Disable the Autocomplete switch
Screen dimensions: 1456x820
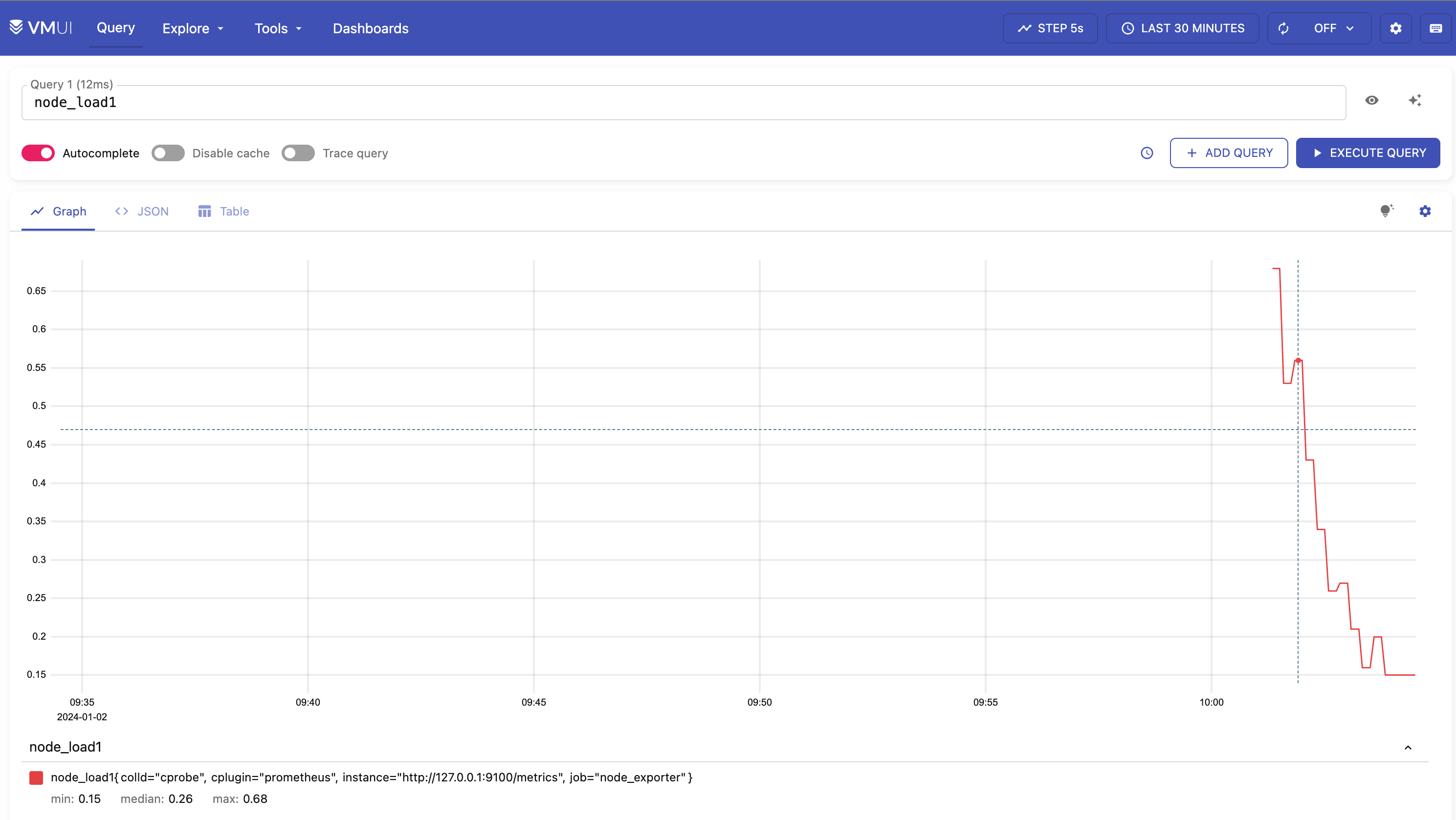click(x=39, y=153)
